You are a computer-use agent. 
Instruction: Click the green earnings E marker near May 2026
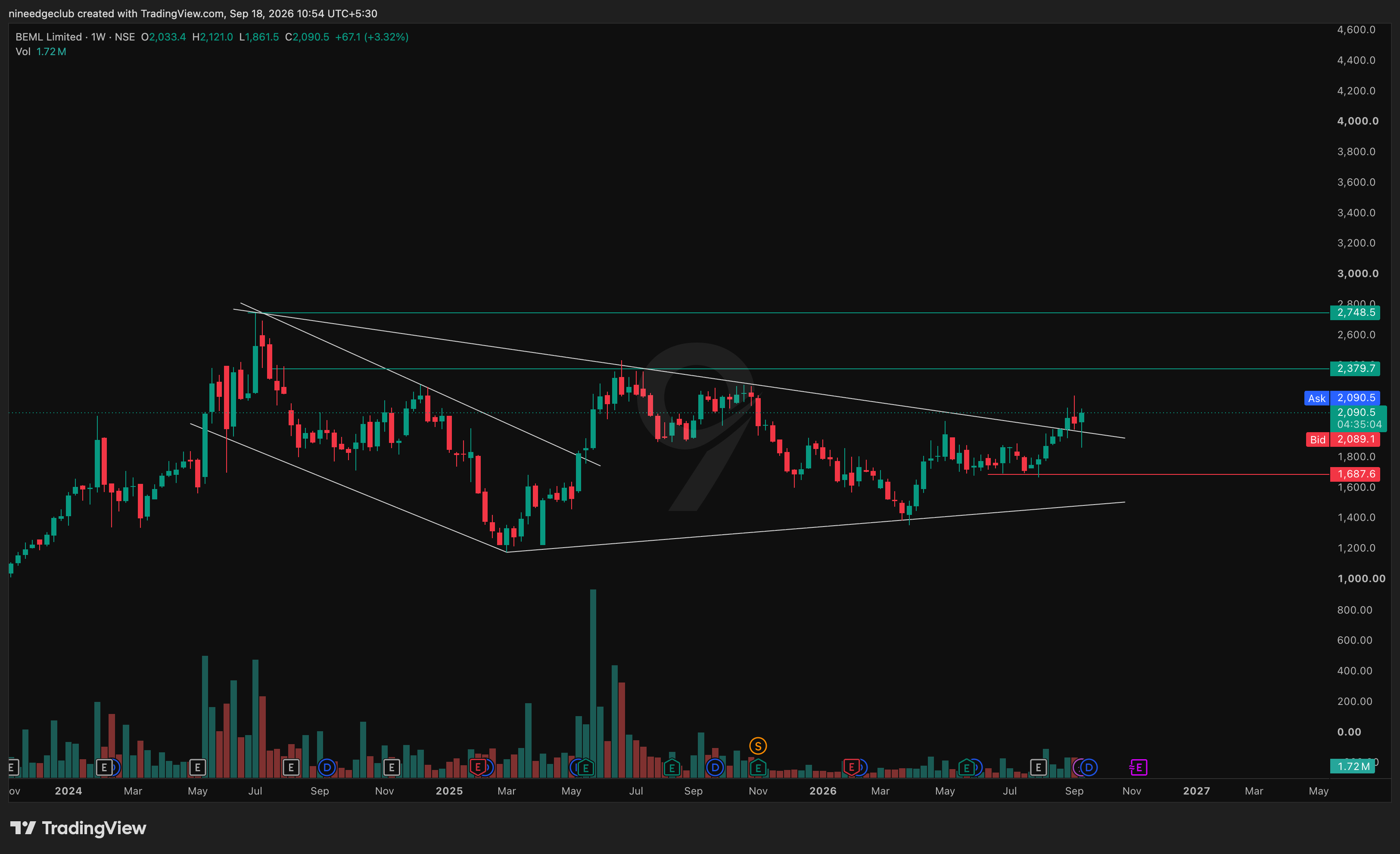tap(967, 768)
